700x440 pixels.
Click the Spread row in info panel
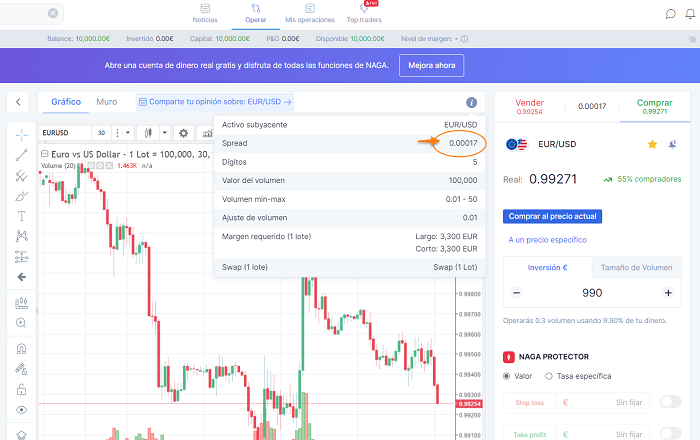click(350, 143)
